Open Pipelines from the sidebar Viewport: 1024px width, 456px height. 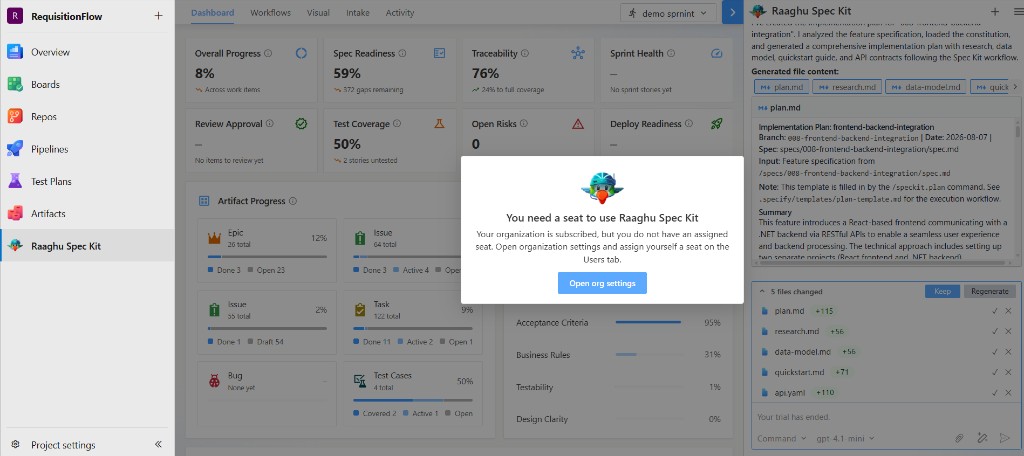coord(87,149)
